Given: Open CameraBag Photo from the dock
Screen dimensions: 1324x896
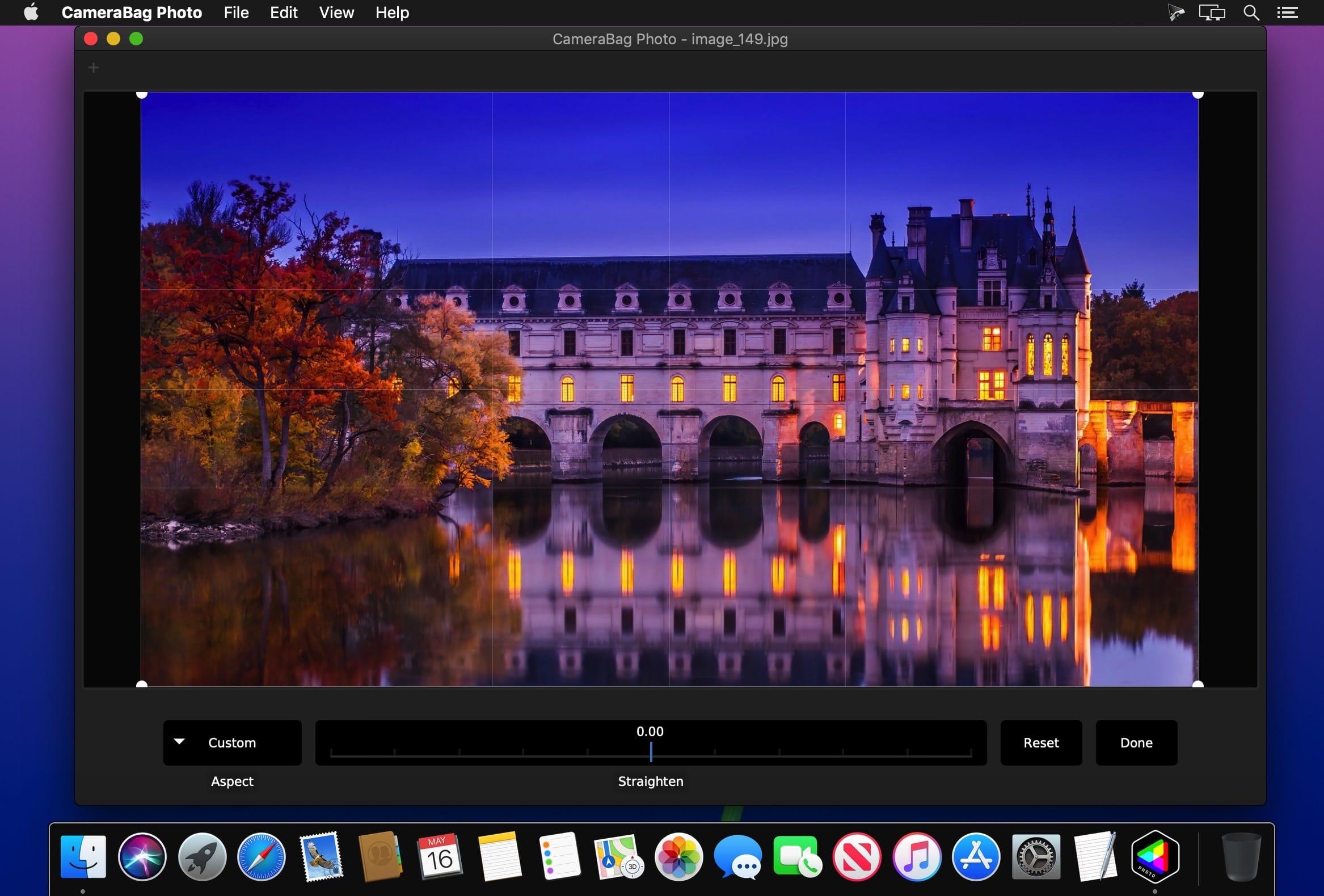Looking at the screenshot, I should pyautogui.click(x=1154, y=857).
